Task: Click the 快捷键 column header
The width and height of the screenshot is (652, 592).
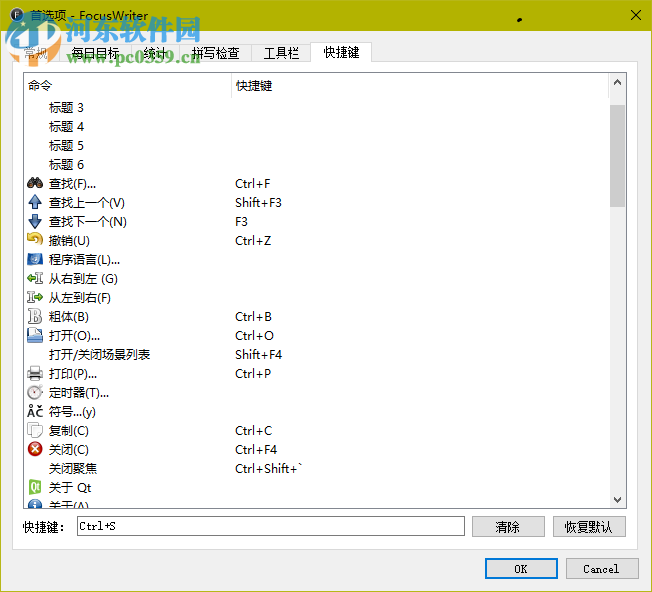Action: click(420, 86)
